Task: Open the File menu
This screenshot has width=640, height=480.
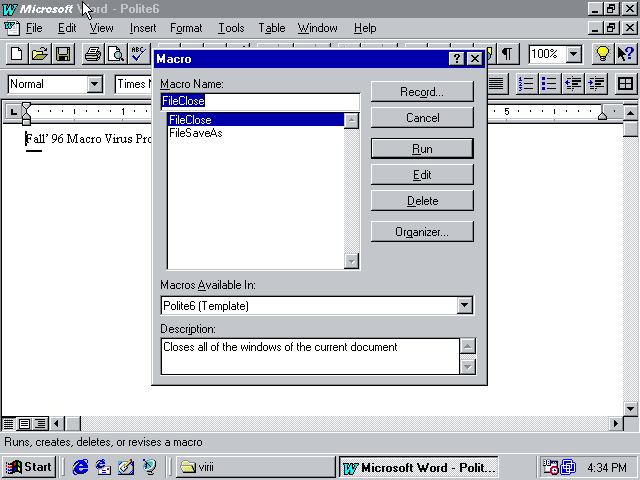Action: pyautogui.click(x=34, y=28)
